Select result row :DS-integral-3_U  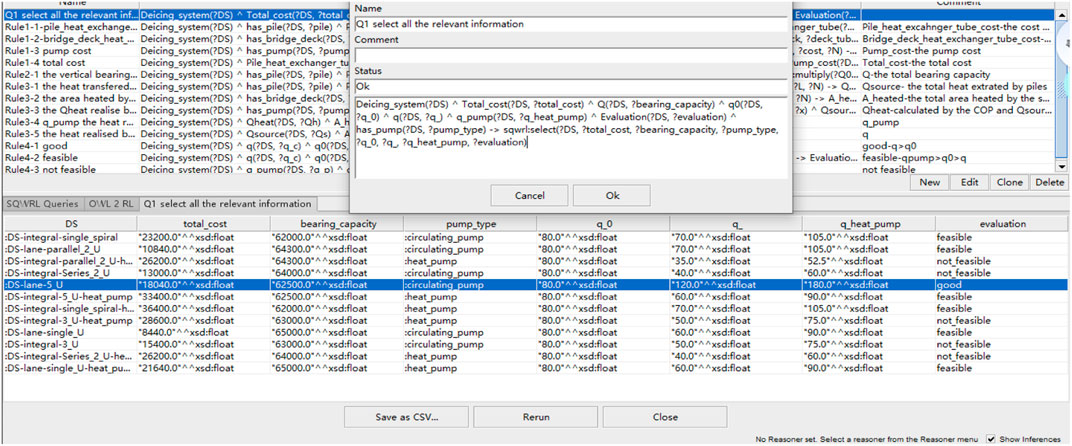tap(535, 344)
